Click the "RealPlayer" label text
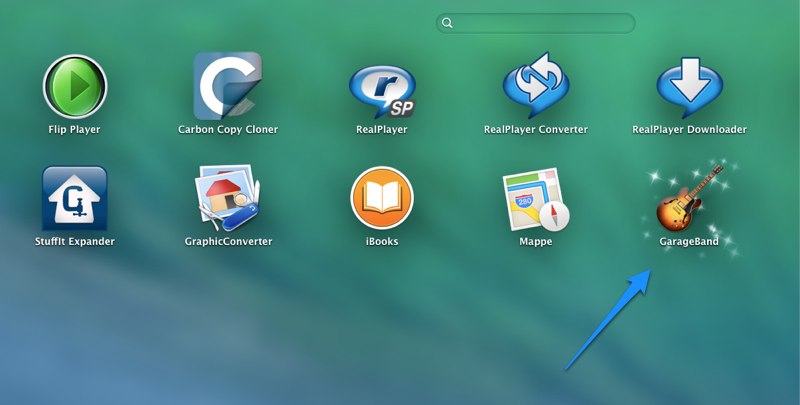 coord(382,130)
